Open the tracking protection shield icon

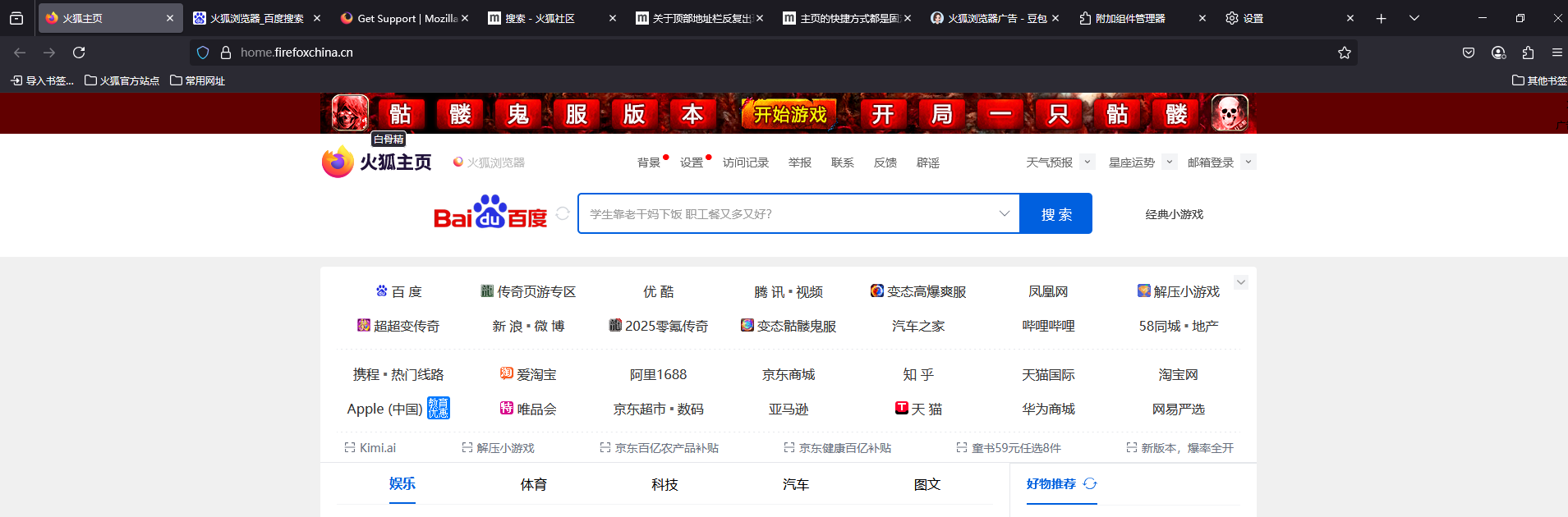203,53
